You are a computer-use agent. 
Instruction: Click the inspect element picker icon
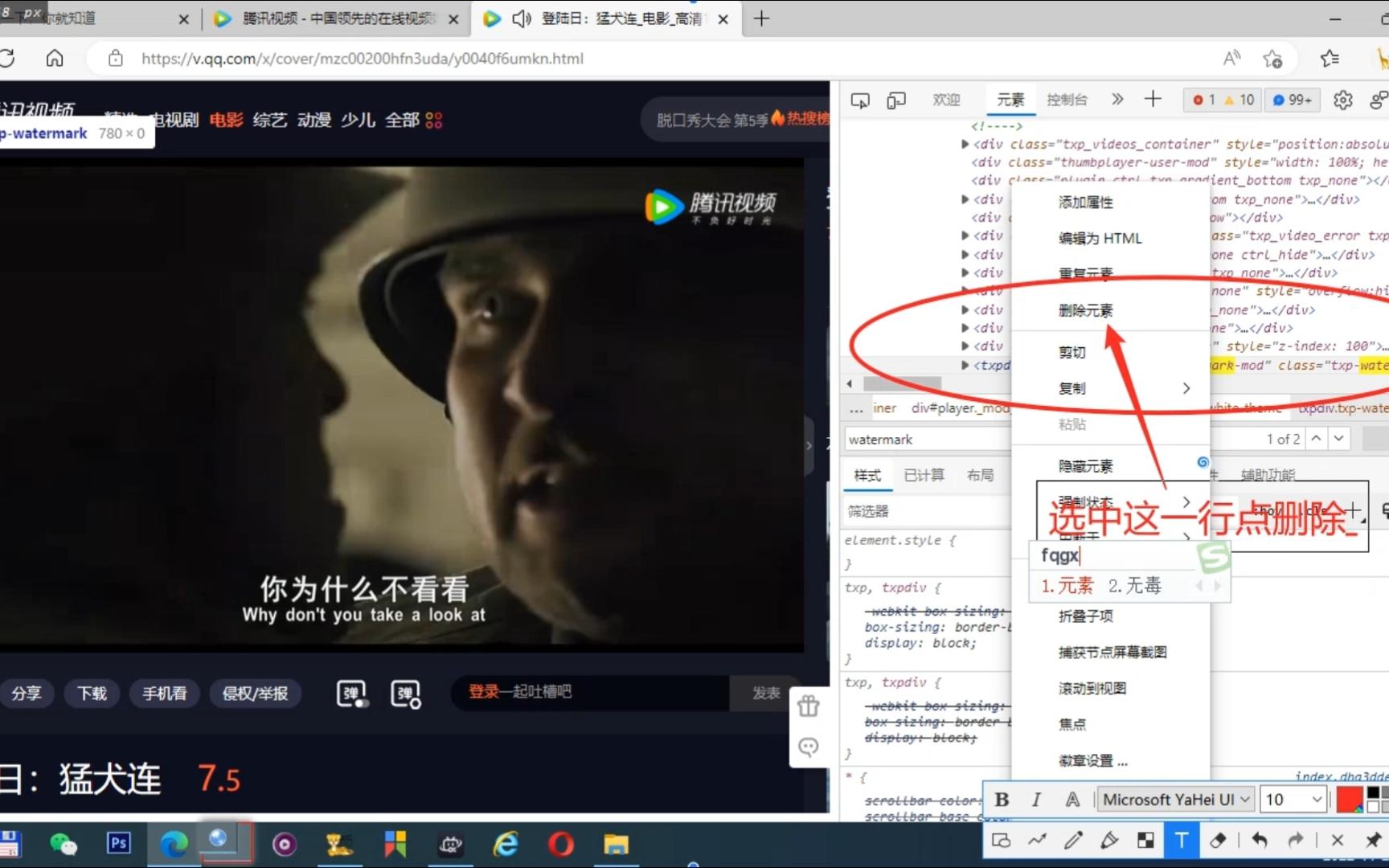pos(860,100)
